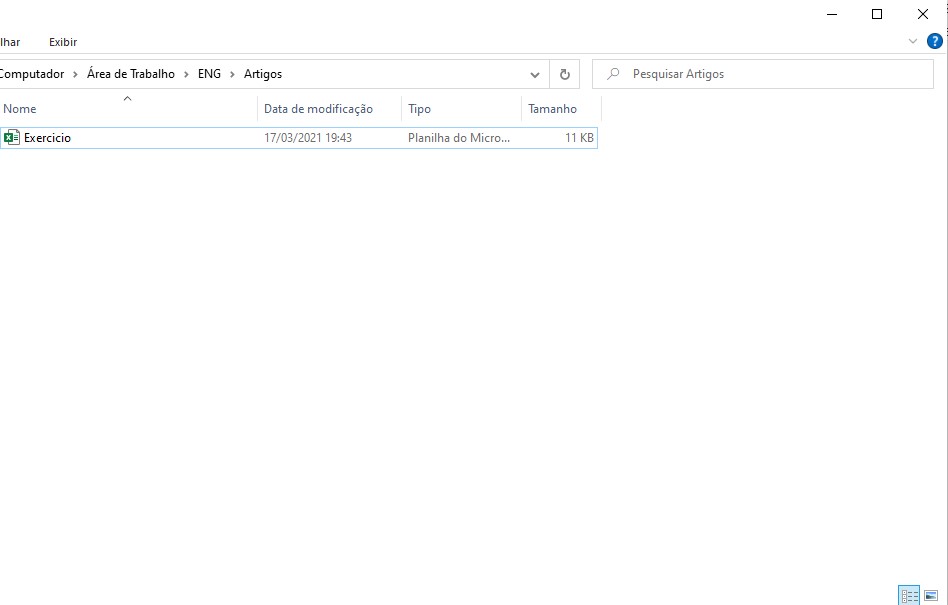
Task: Maximize the File Explorer window
Action: point(877,14)
